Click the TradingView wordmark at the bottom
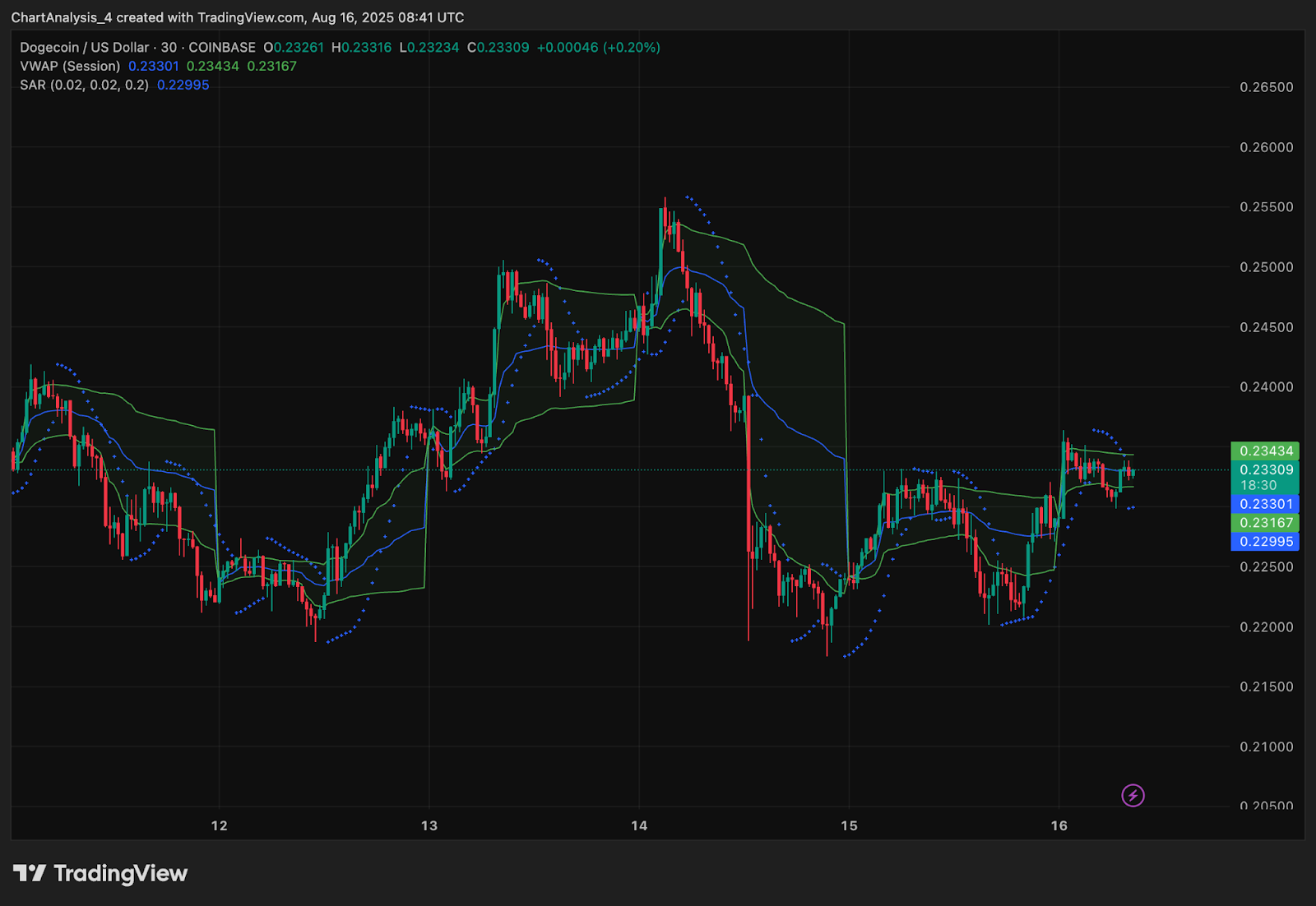Image resolution: width=1316 pixels, height=906 pixels. tap(120, 874)
